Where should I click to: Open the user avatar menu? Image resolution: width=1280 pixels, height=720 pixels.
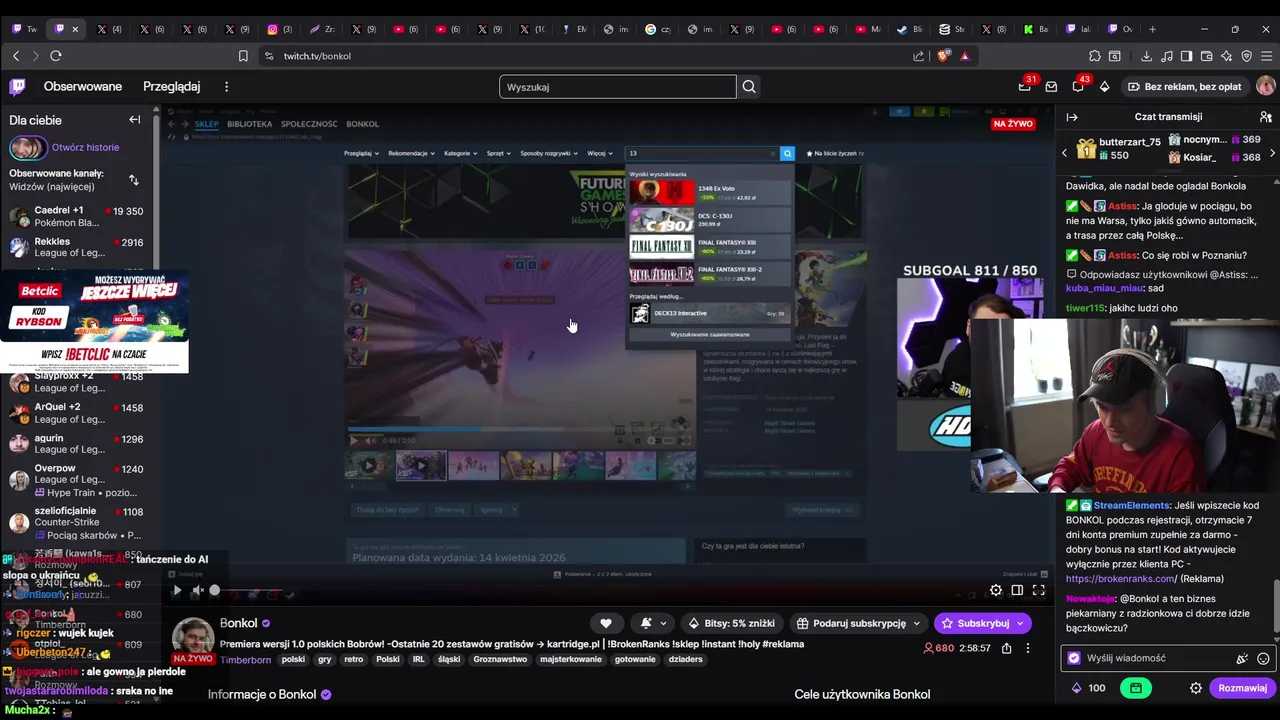(1265, 87)
